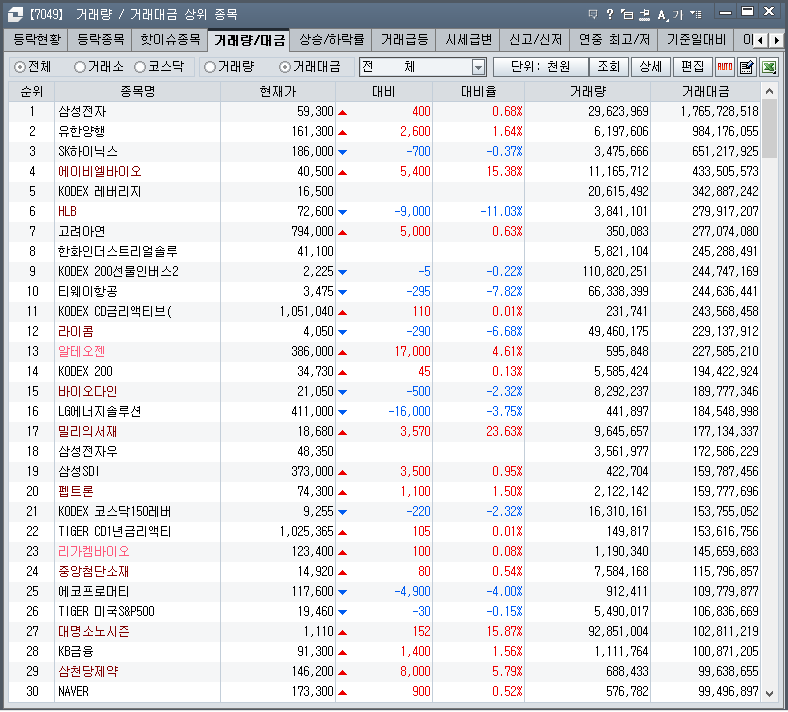Select stock 삼천당제약
788x712 pixels.
[88, 672]
